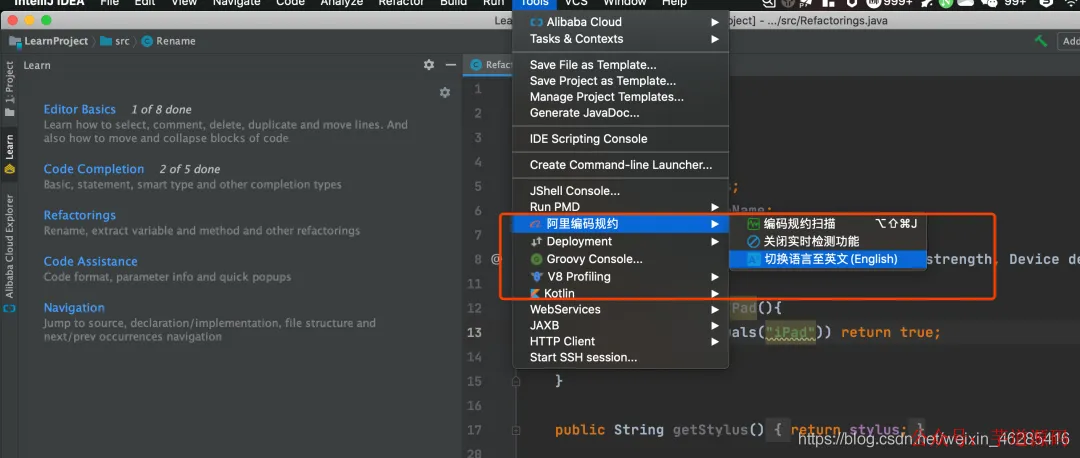Image resolution: width=1080 pixels, height=458 pixels.
Task: Click the Learn panel settings gear icon
Action: [428, 65]
